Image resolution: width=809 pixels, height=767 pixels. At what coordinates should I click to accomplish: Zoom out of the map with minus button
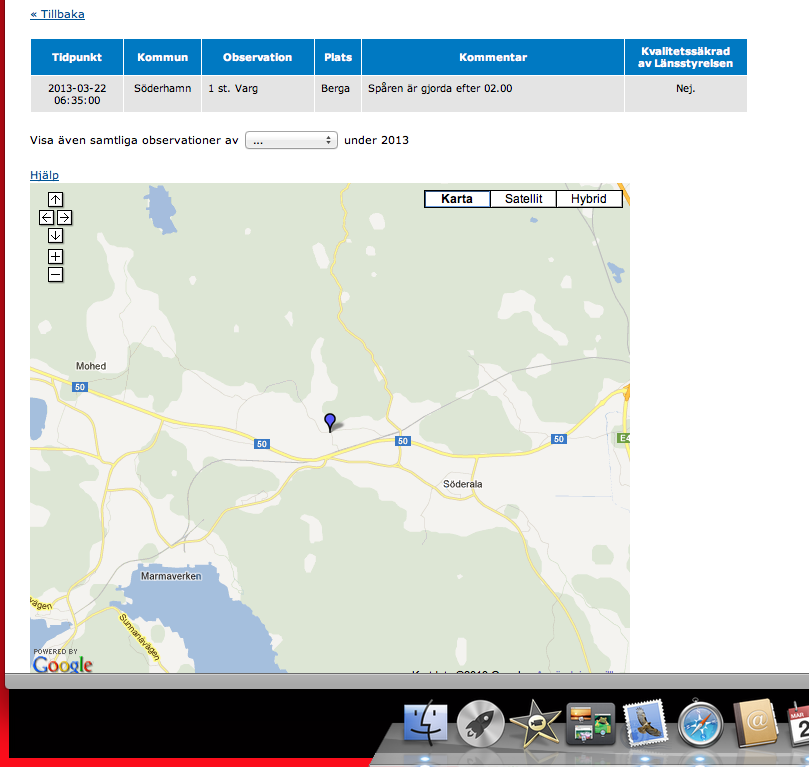coord(56,274)
